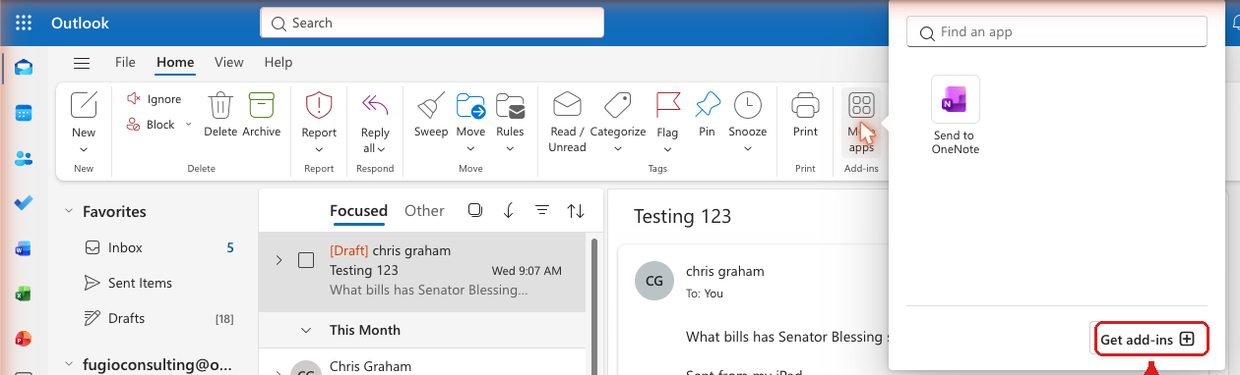This screenshot has width=1240, height=375.
Task: Switch to the Other inbox tab
Action: [x=424, y=210]
